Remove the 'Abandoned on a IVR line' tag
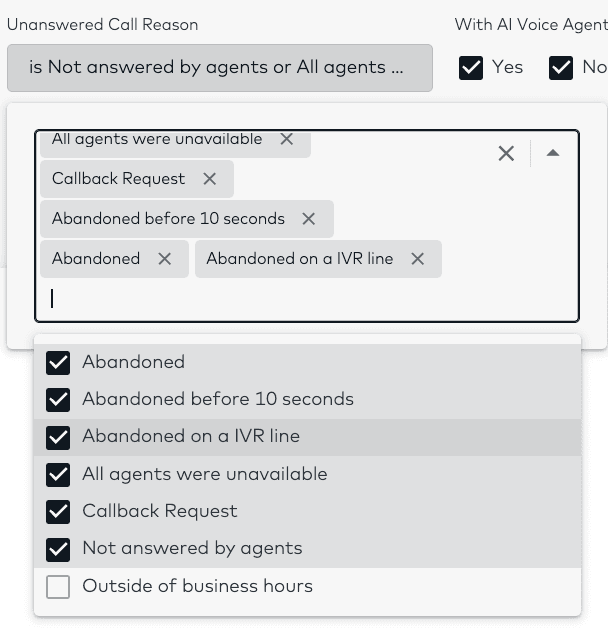 (418, 259)
